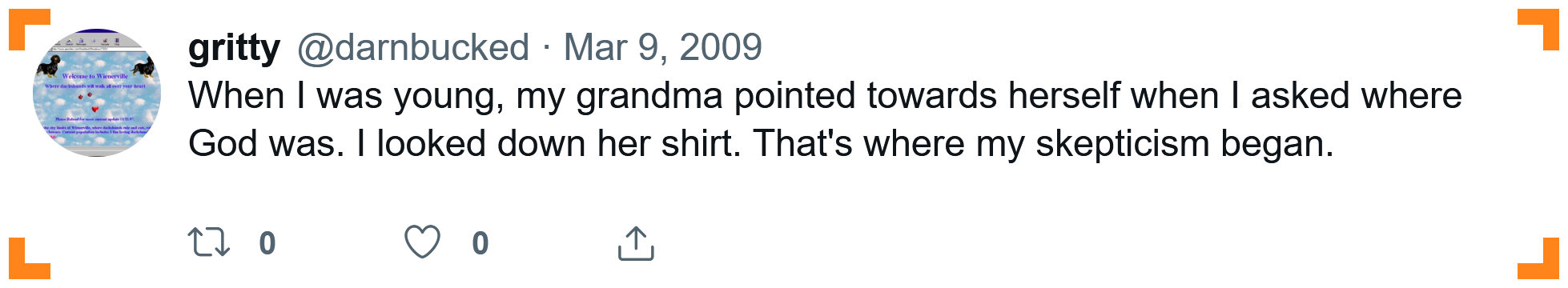Viewport: 1568px width, 288px height.
Task: Open the display name gritty
Action: pyautogui.click(x=234, y=48)
